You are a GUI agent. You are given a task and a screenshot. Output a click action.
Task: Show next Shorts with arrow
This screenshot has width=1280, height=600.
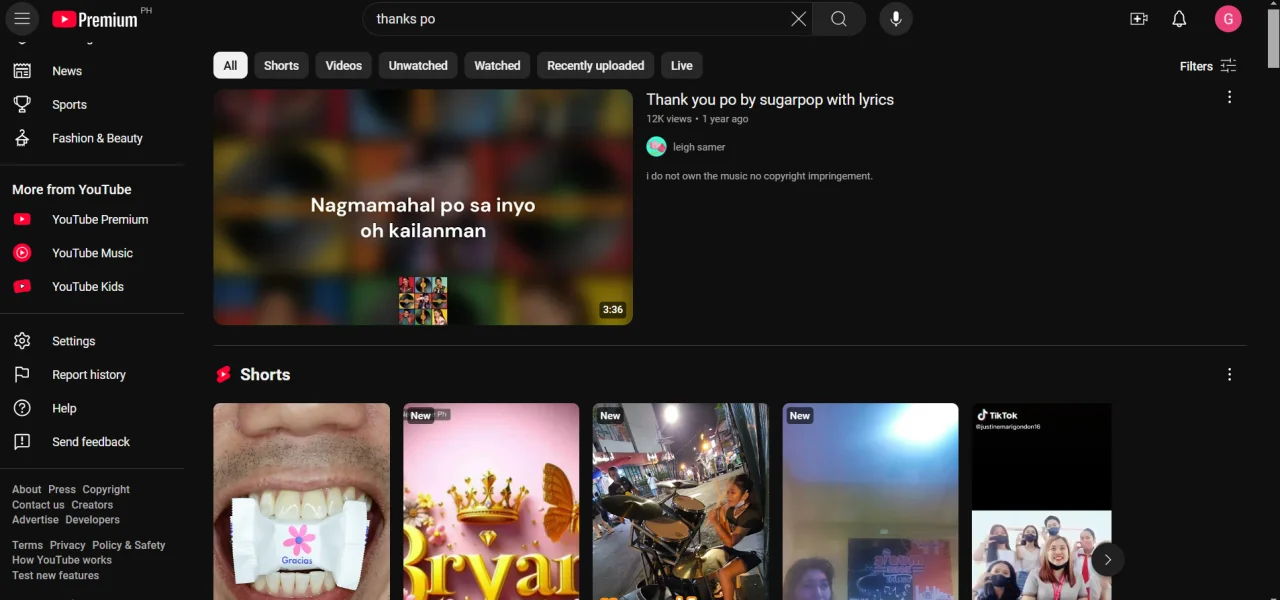(1107, 560)
